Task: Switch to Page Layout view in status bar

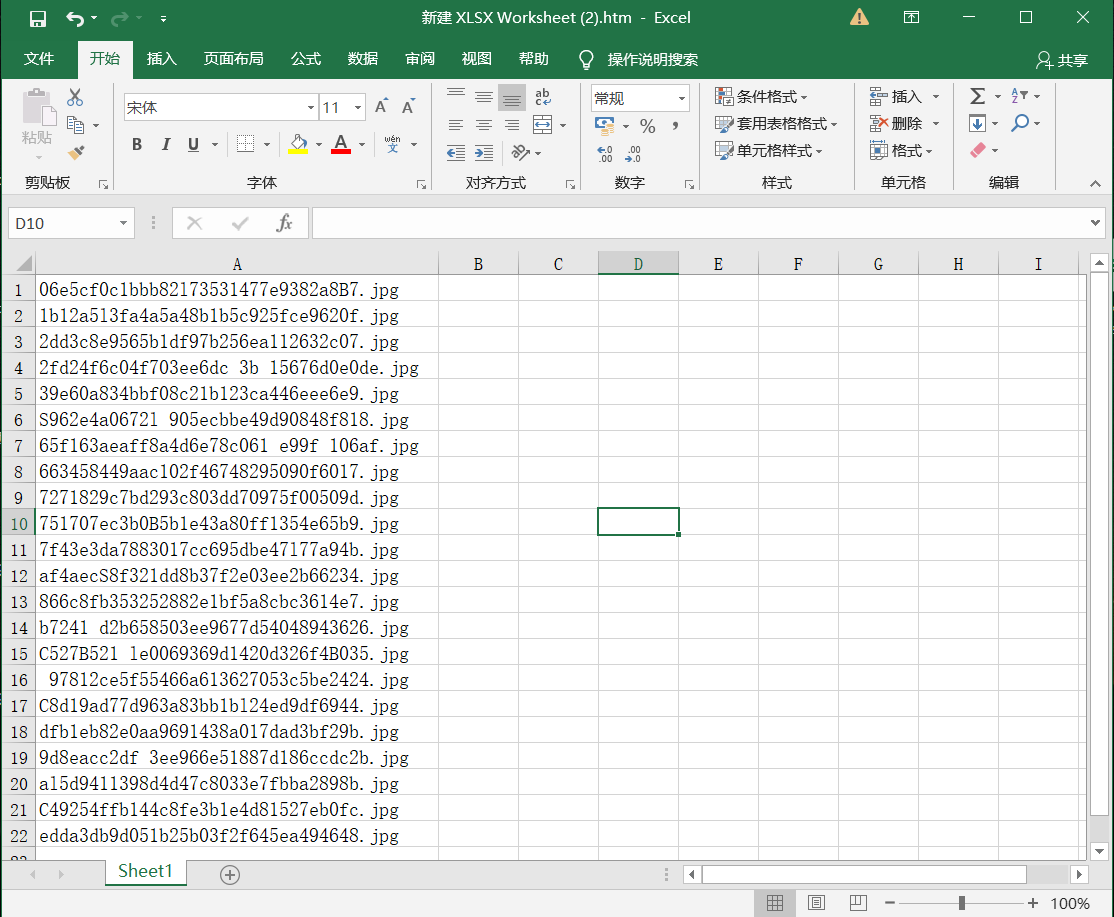Action: point(816,903)
